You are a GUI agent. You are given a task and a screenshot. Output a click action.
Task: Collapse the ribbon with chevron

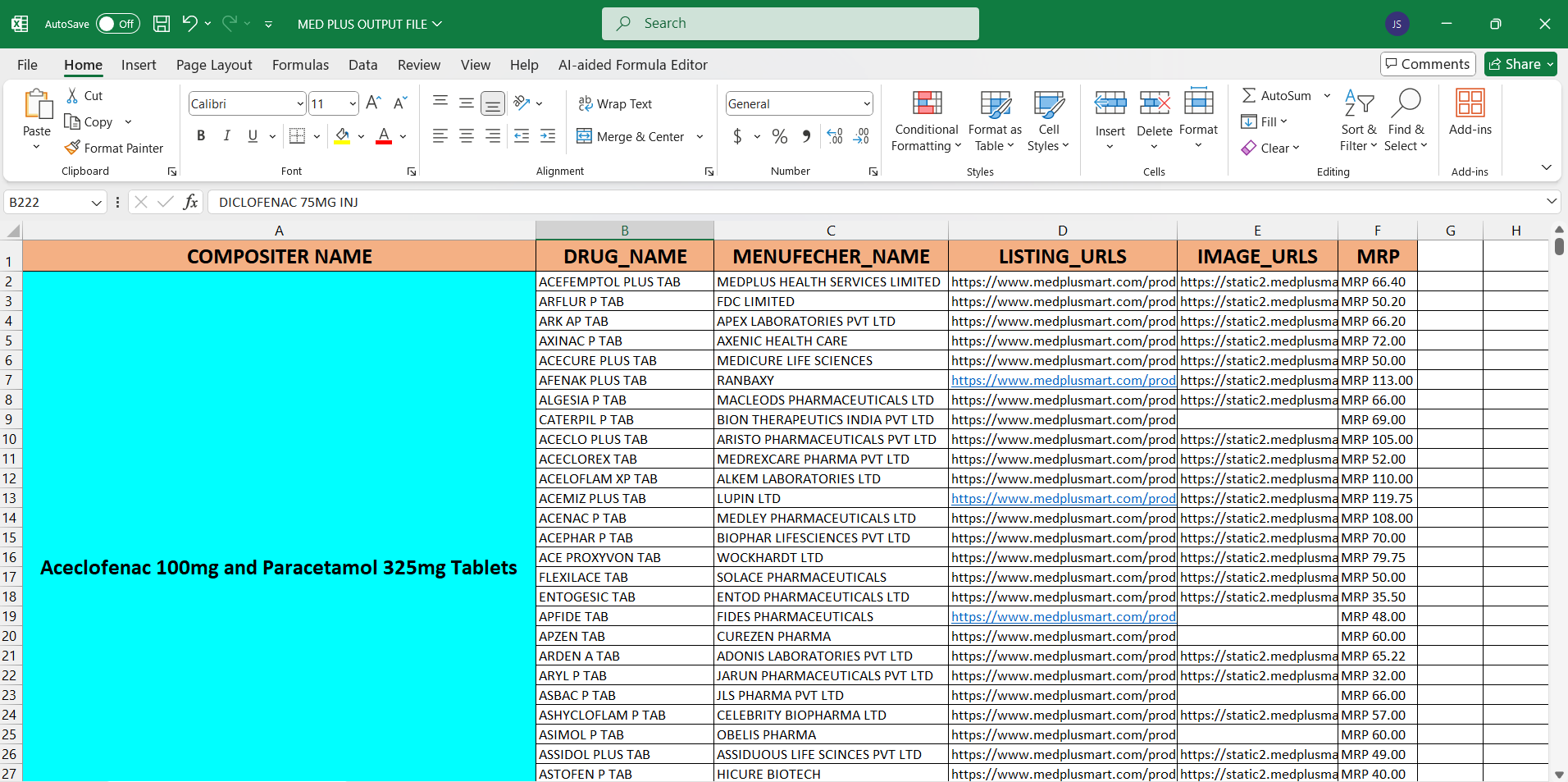1546,167
